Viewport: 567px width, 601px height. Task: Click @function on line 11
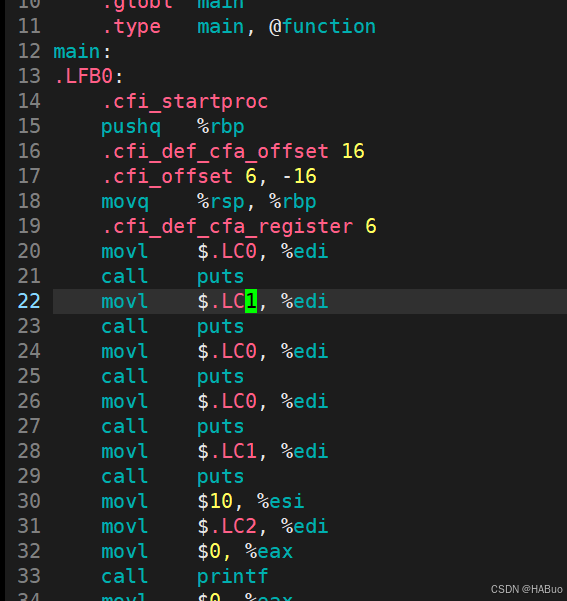pos(322,26)
